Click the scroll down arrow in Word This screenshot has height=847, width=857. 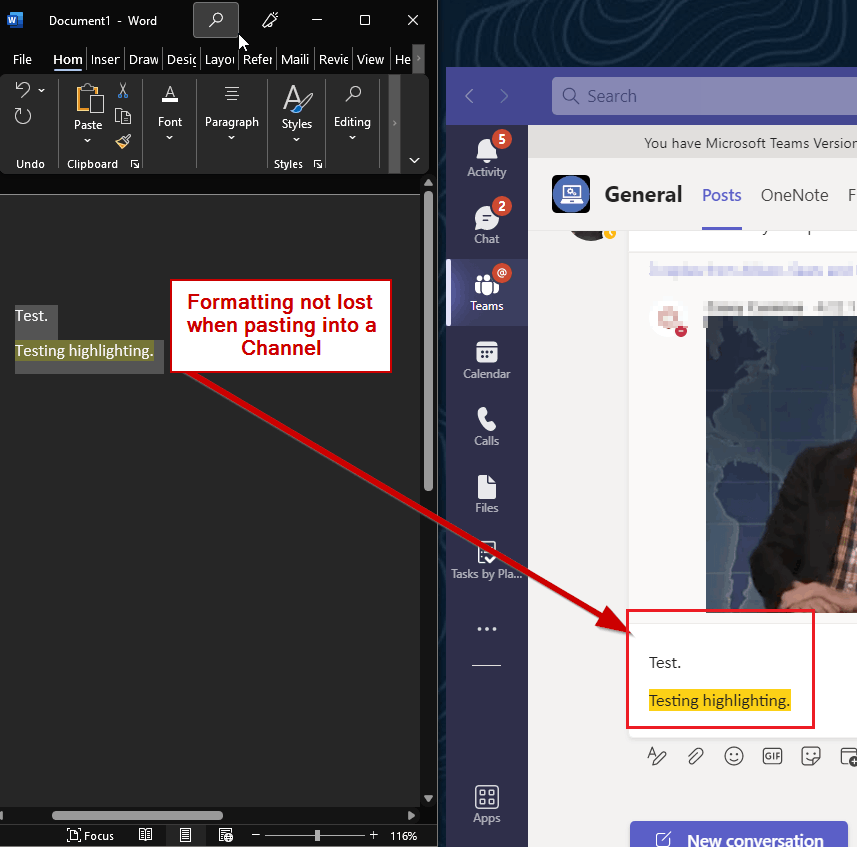click(x=428, y=799)
